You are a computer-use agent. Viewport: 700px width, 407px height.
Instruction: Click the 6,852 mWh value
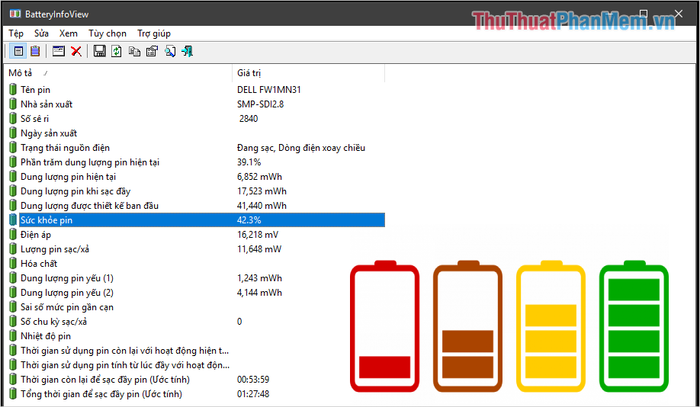pos(259,176)
